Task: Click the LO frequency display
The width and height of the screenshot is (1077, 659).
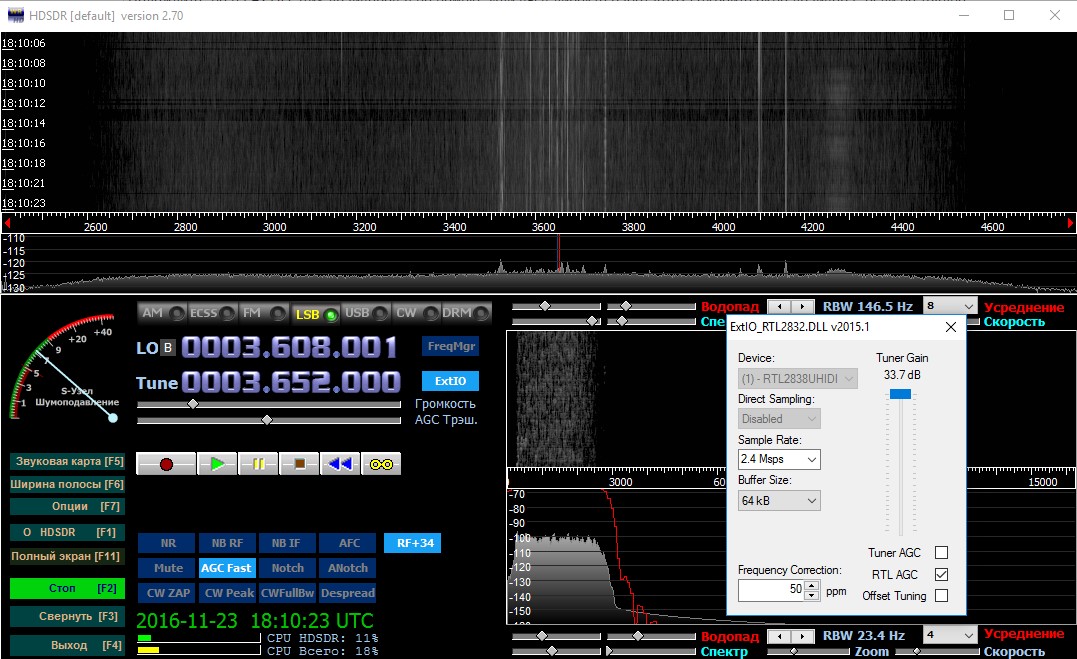Action: [289, 348]
